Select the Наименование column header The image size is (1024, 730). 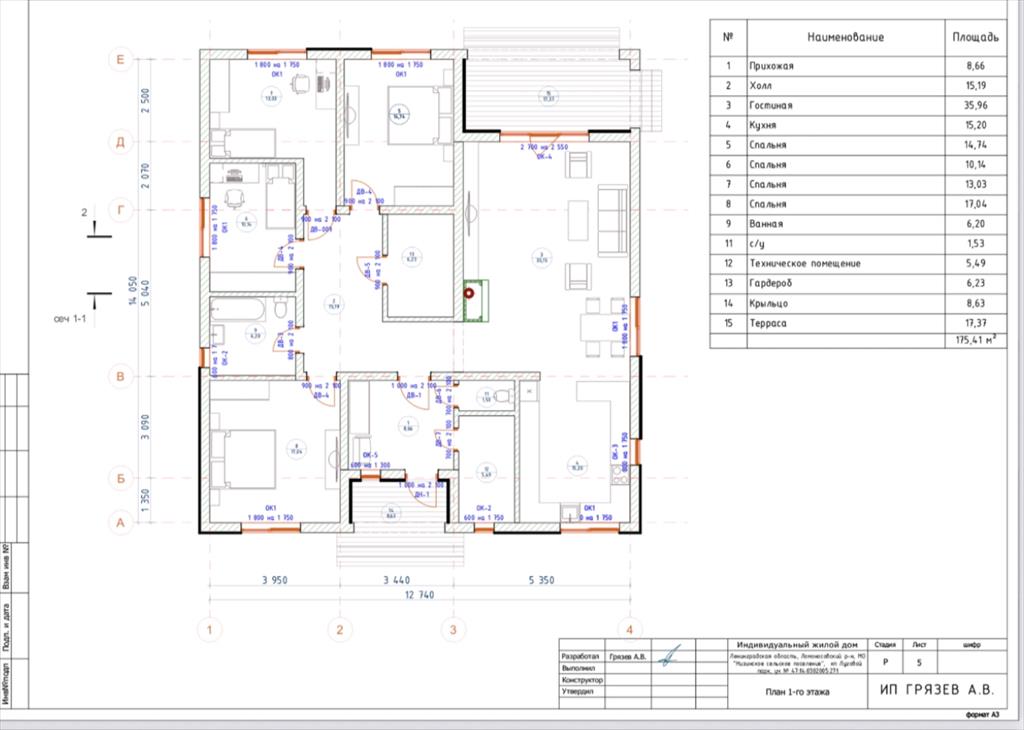[845, 37]
